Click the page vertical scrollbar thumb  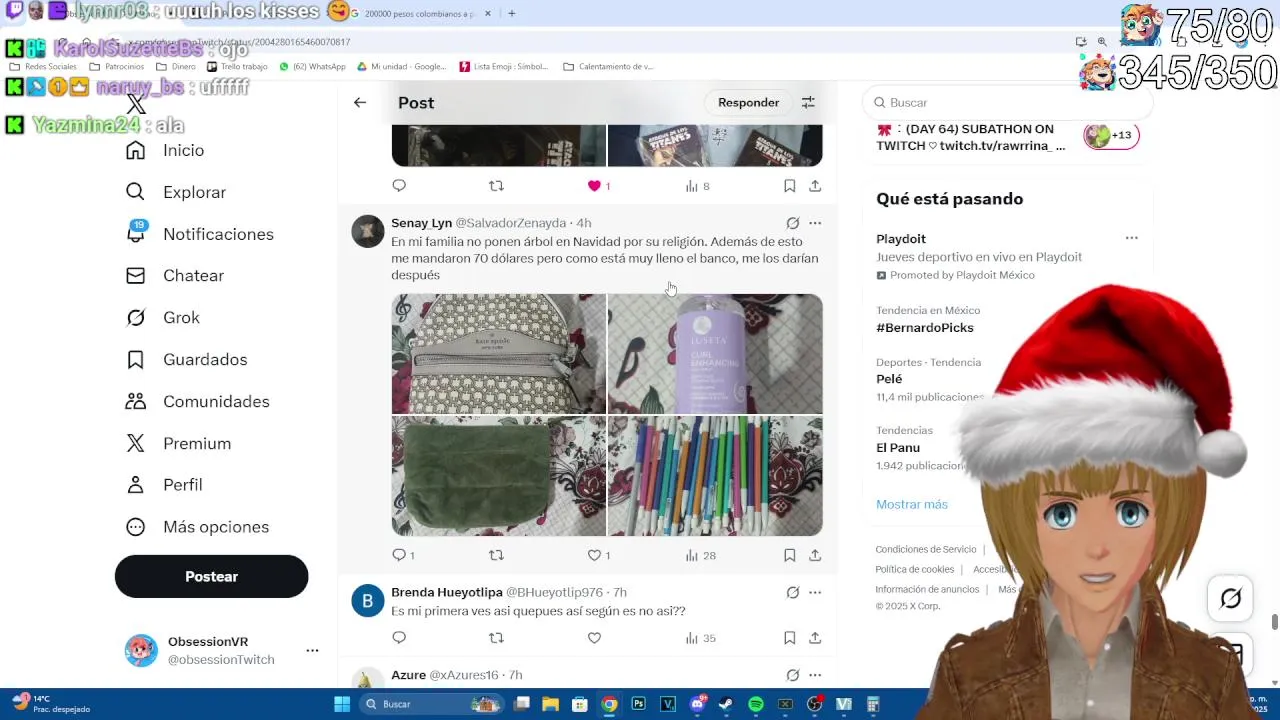coord(1275,621)
